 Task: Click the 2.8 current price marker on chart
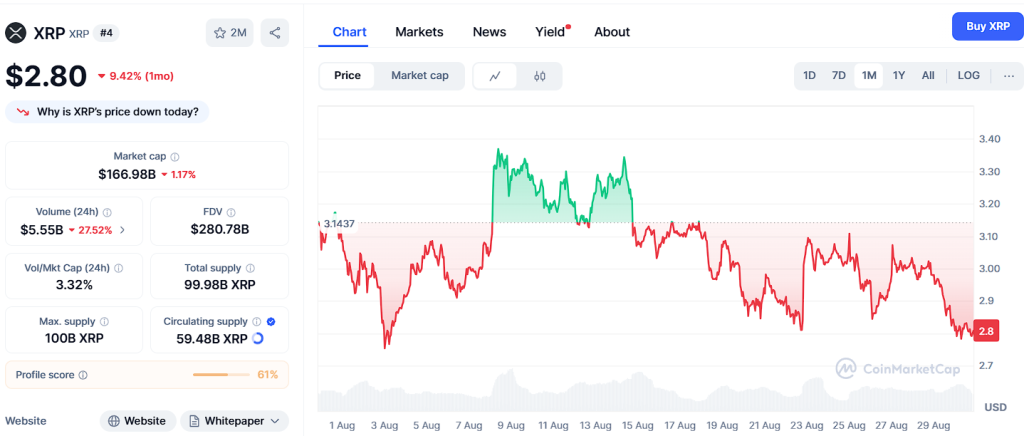[986, 331]
